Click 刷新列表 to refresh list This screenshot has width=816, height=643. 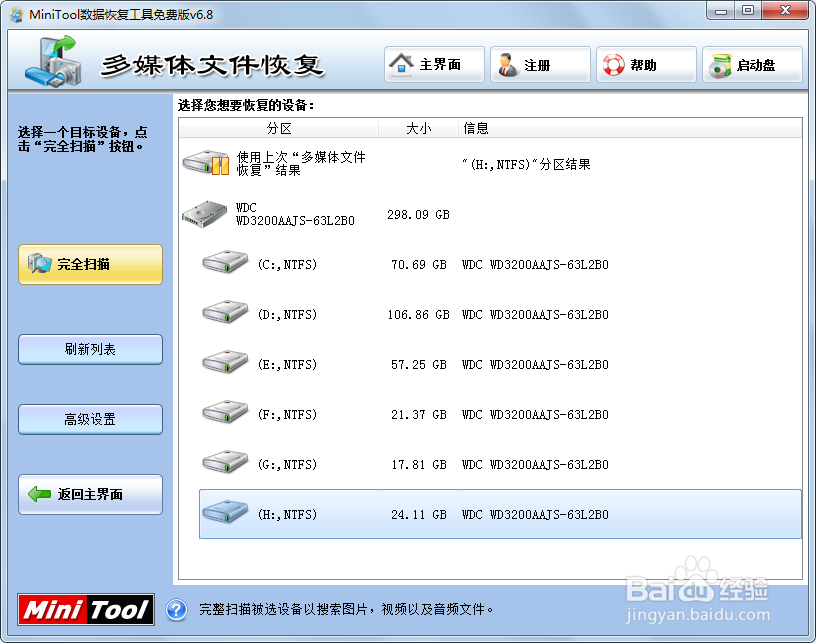point(91,349)
